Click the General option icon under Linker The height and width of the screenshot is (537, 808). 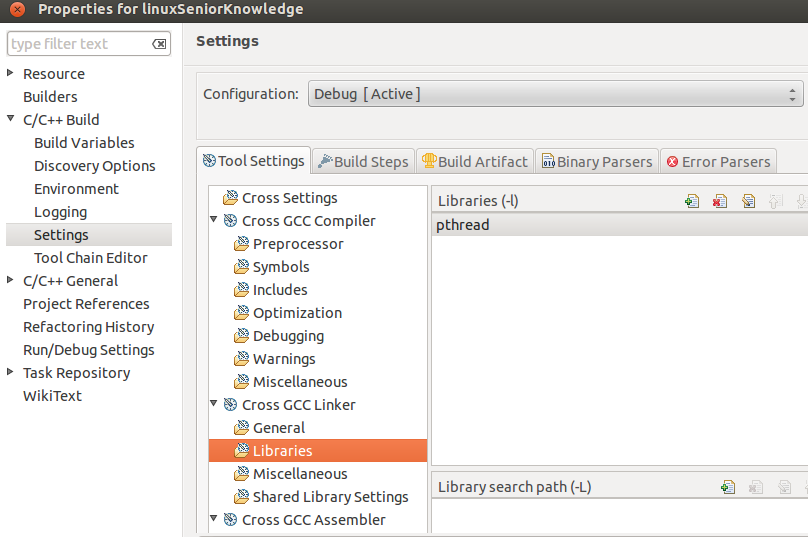click(x=241, y=428)
